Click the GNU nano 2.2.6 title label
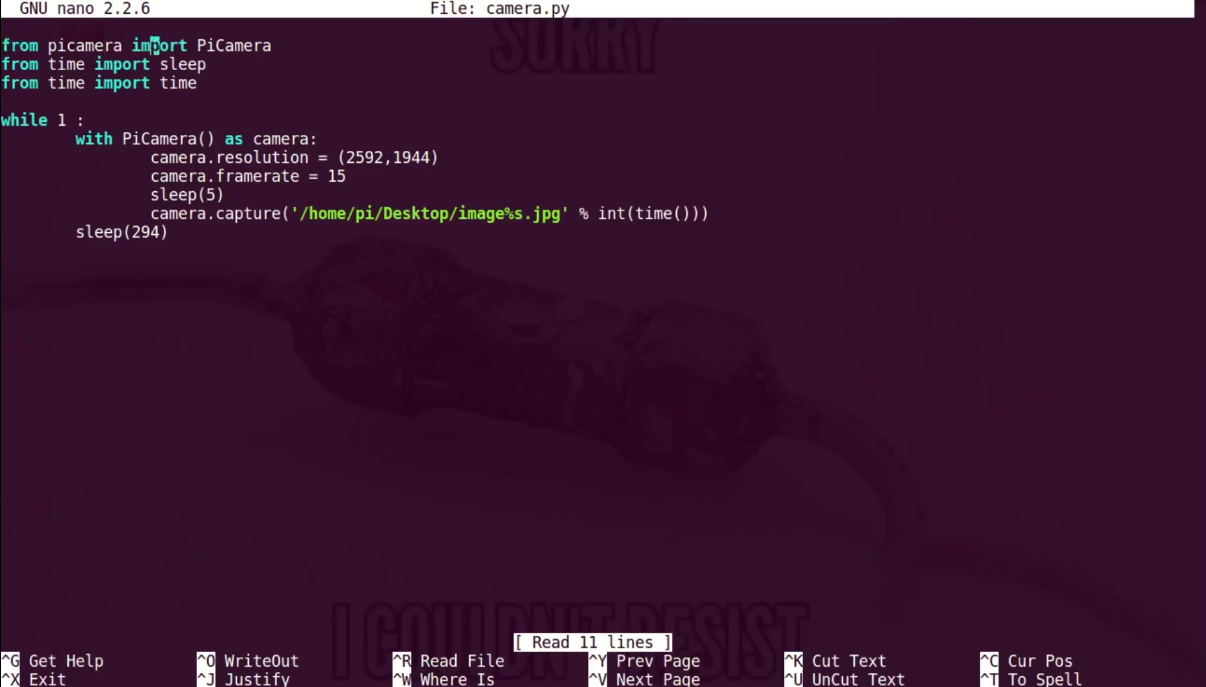Screen dimensions: 1206x687 click(80, 8)
